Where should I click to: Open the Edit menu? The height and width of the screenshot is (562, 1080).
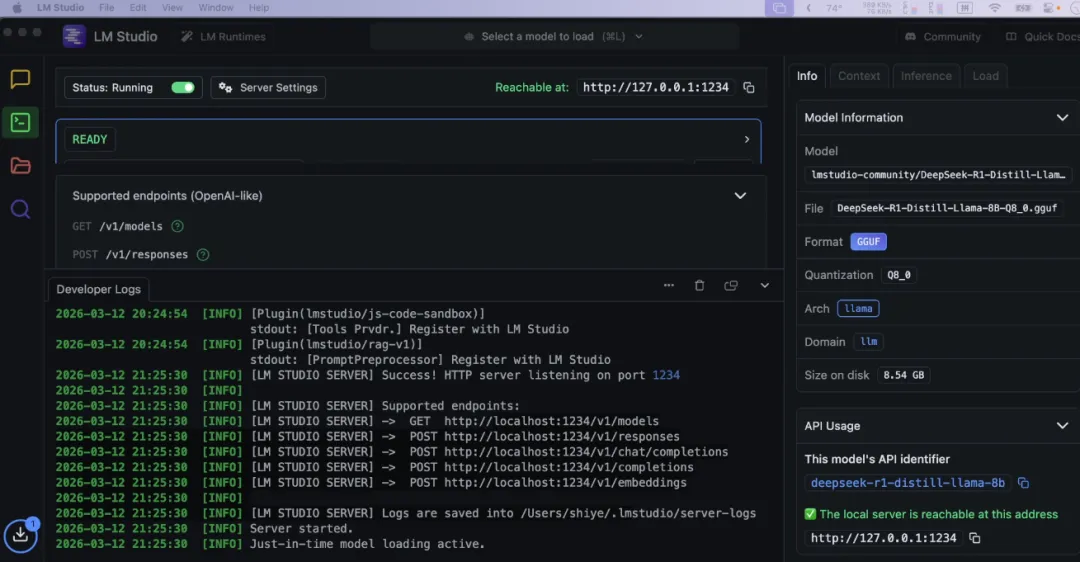[x=138, y=8]
